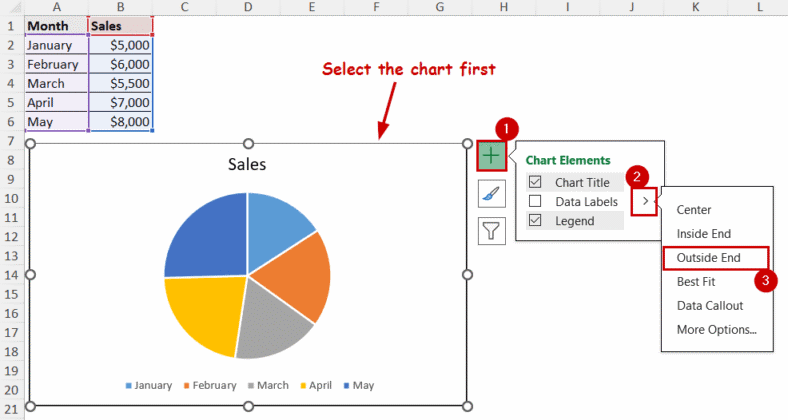Toggle the Chart Title checkbox

(535, 183)
